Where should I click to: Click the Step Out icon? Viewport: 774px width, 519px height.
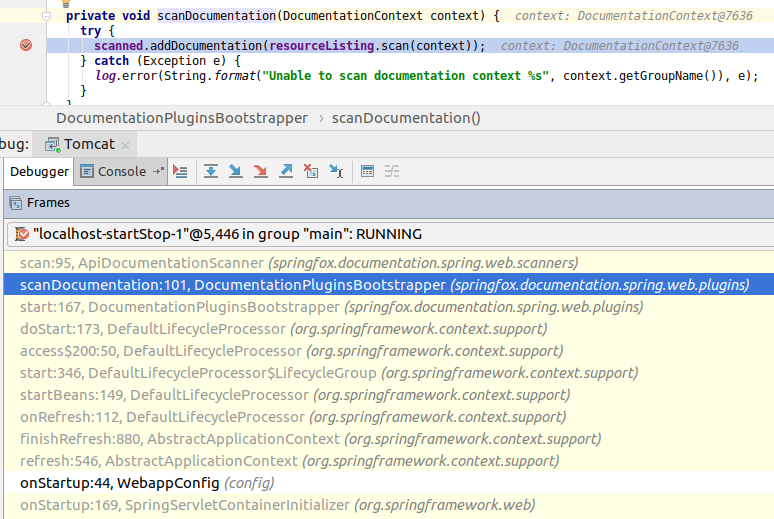coord(286,171)
